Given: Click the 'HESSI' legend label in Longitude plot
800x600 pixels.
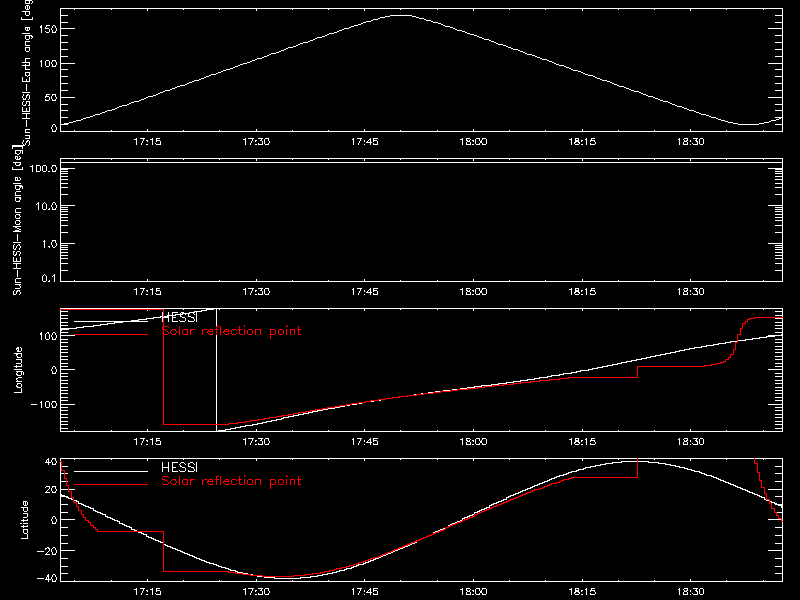Looking at the screenshot, I should (x=179, y=317).
